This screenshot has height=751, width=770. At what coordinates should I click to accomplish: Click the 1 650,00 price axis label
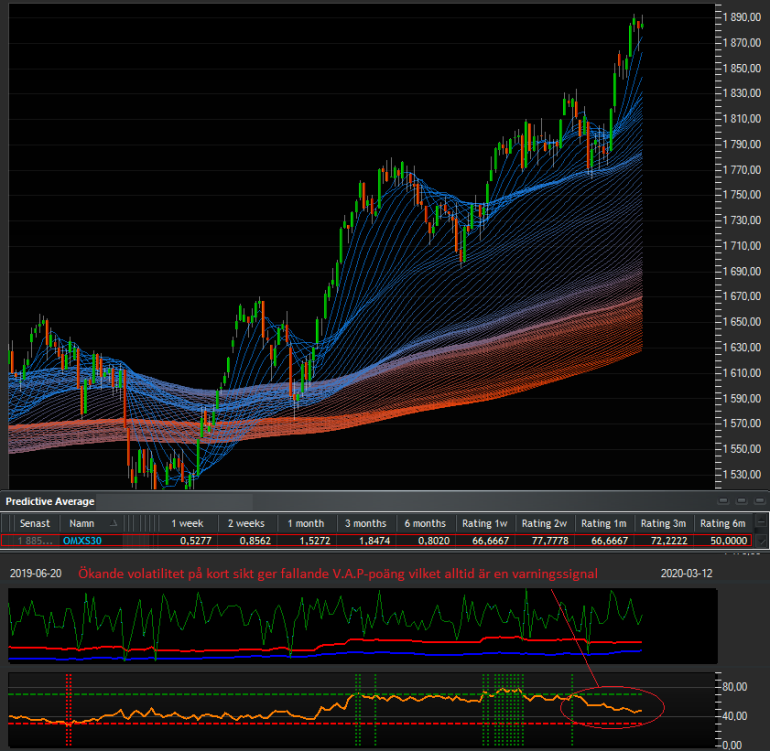742,322
